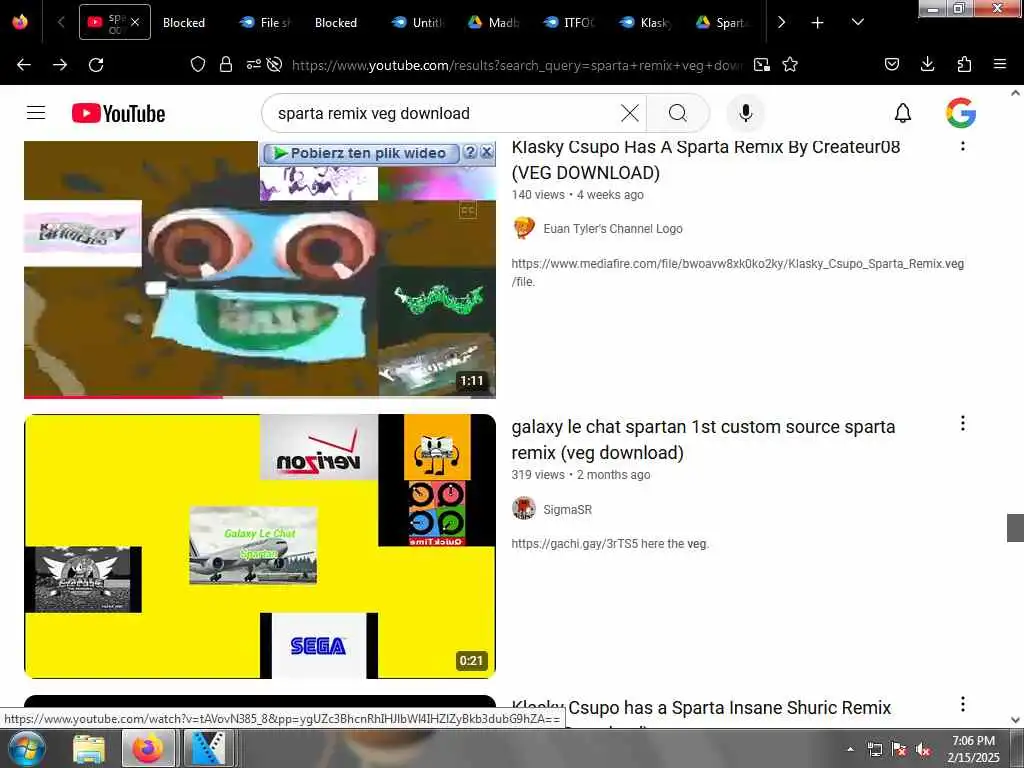Visit the SigmaSR channel

568,509
